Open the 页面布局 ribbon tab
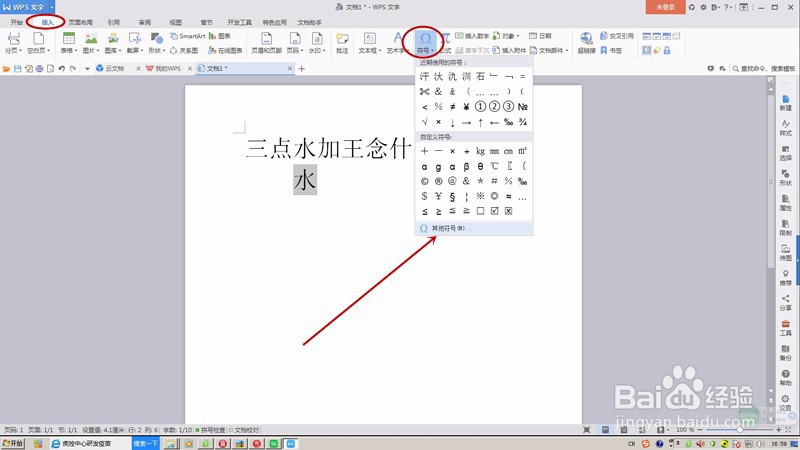This screenshot has height=450, width=800. pos(81,22)
